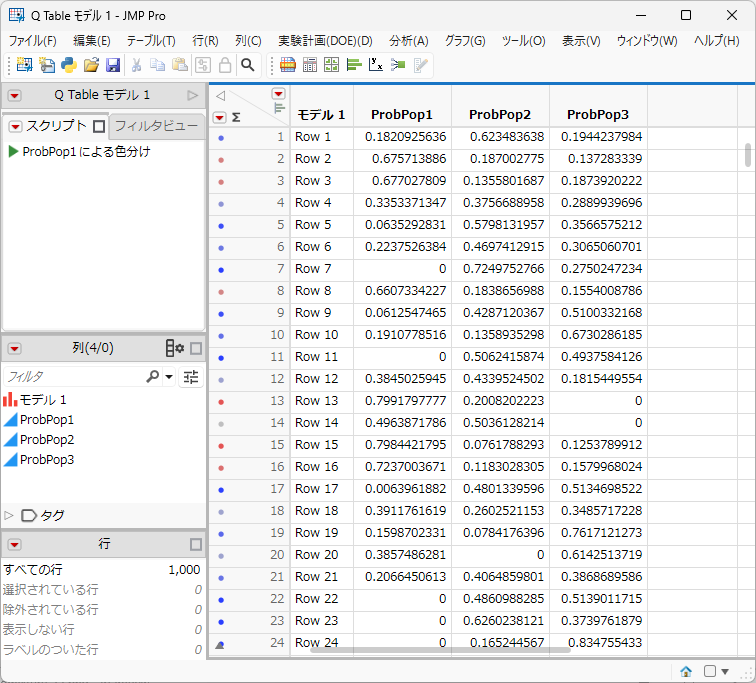Open the Tabulate calculator-style icon

310,65
